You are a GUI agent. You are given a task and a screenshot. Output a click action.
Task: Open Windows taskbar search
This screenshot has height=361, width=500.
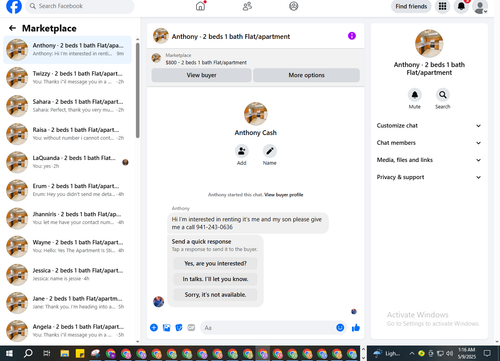pos(28,353)
